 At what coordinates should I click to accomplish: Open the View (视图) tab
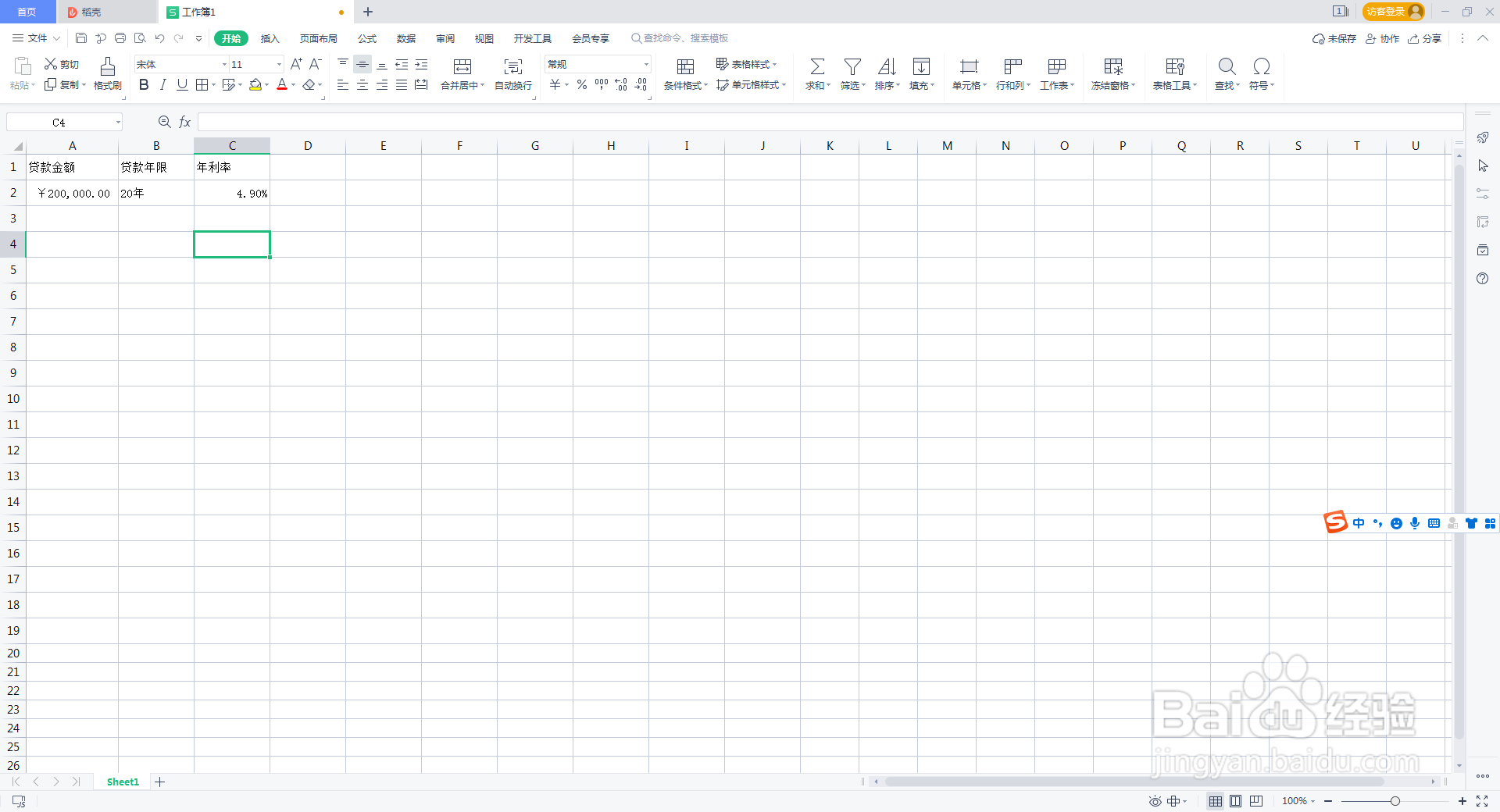click(484, 38)
